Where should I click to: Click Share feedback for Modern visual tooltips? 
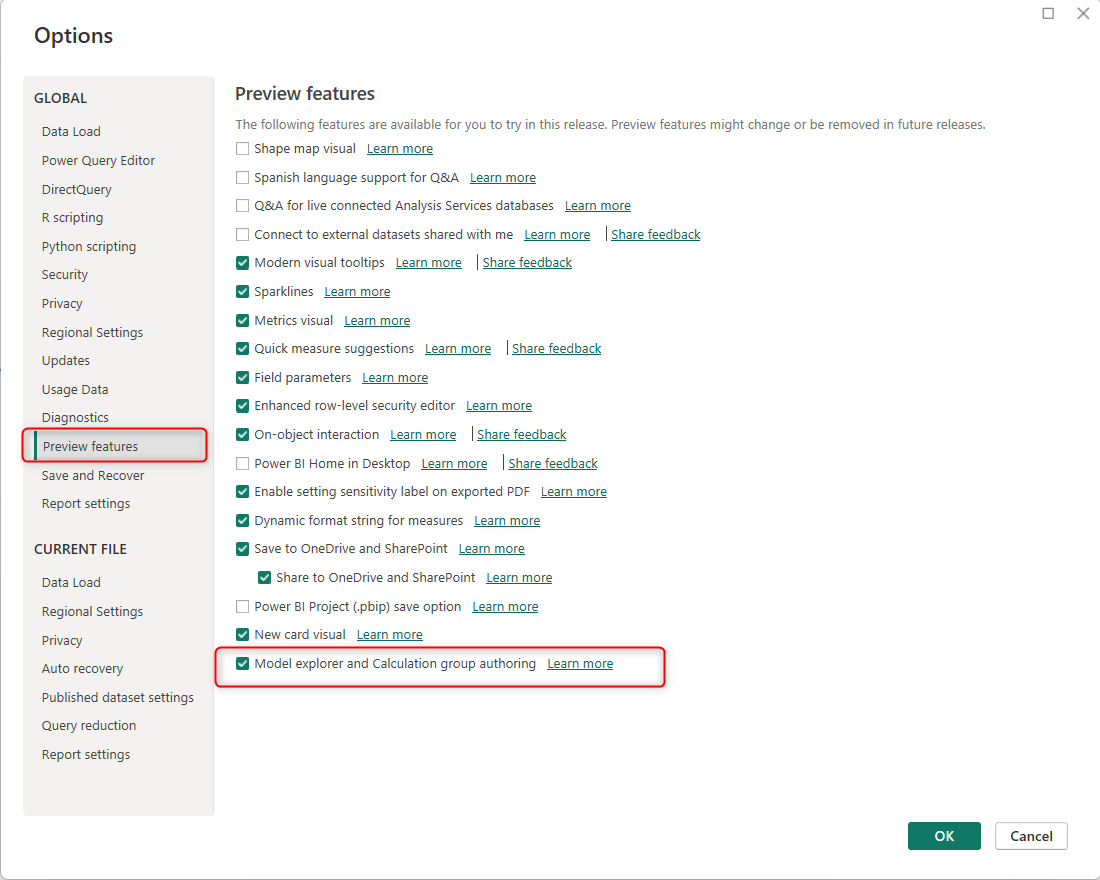527,263
